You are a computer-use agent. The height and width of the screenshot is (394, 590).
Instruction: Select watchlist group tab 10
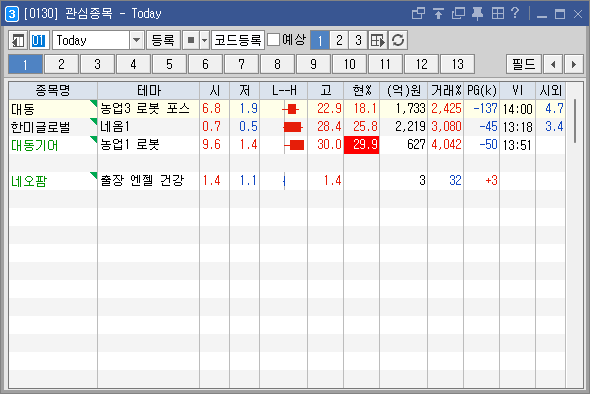pos(350,64)
